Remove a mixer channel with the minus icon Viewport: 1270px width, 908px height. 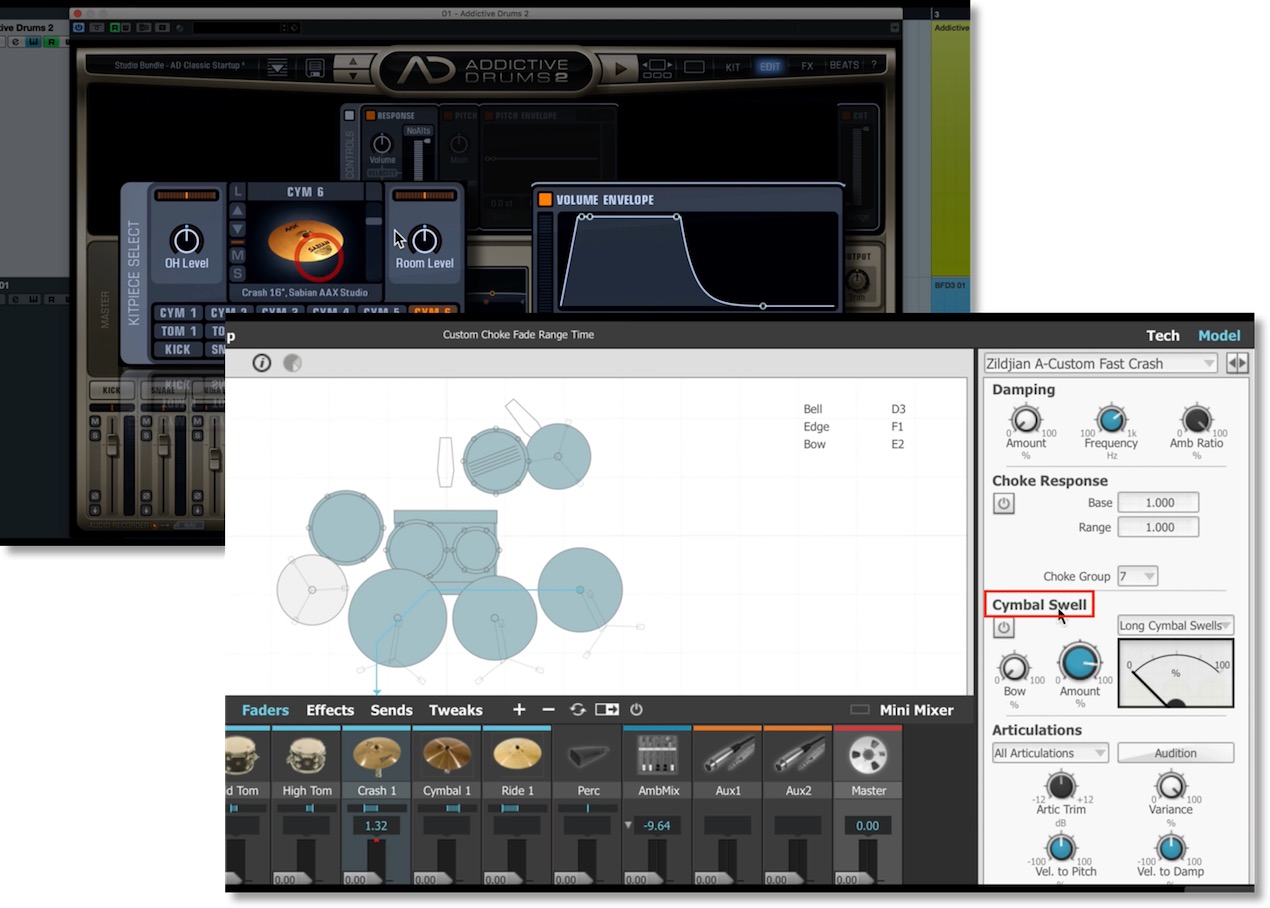pos(548,710)
